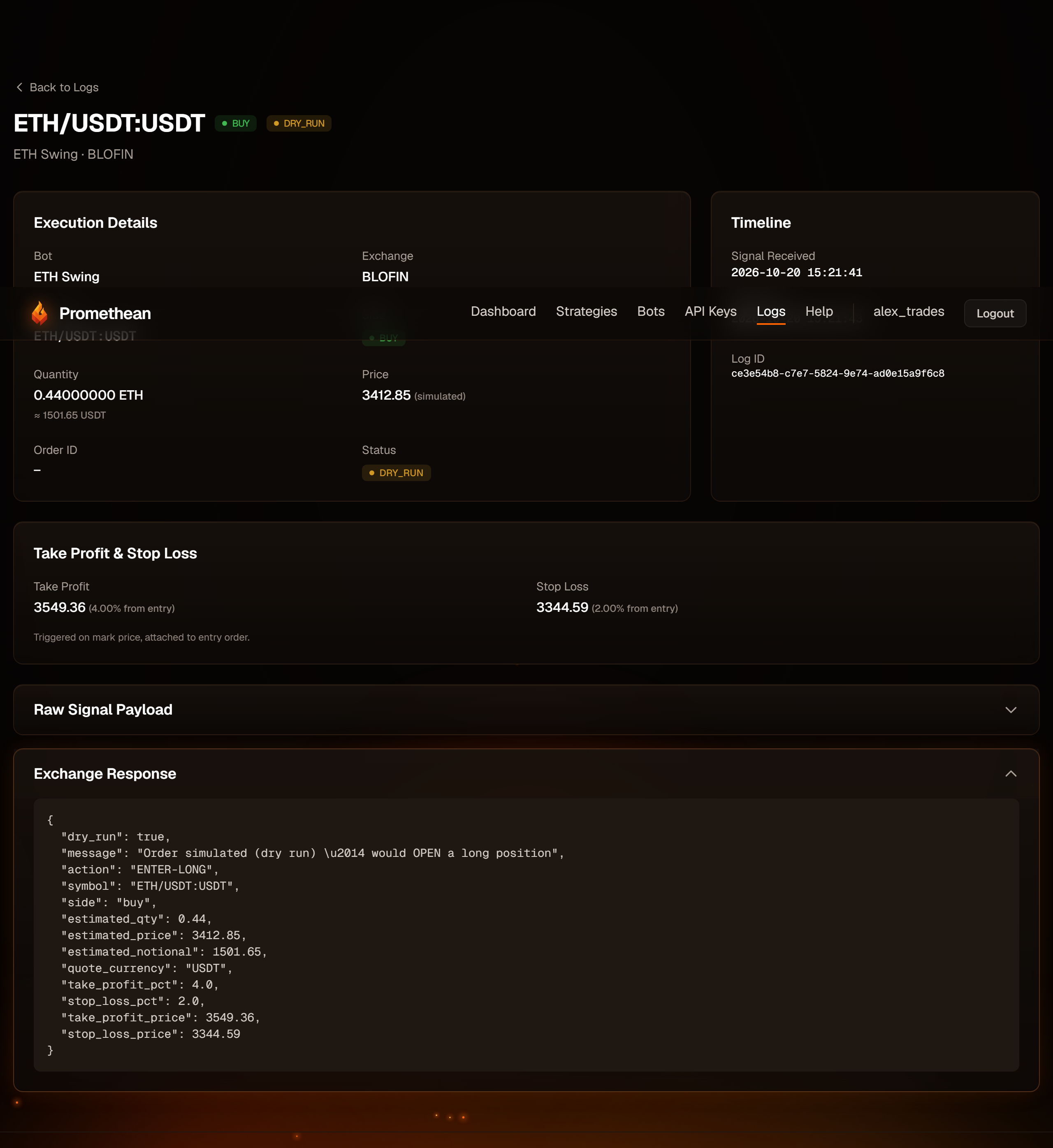Viewport: 1053px width, 1148px height.
Task: Click the "take_profit_price": 3549.36 JSON line
Action: 161,1018
